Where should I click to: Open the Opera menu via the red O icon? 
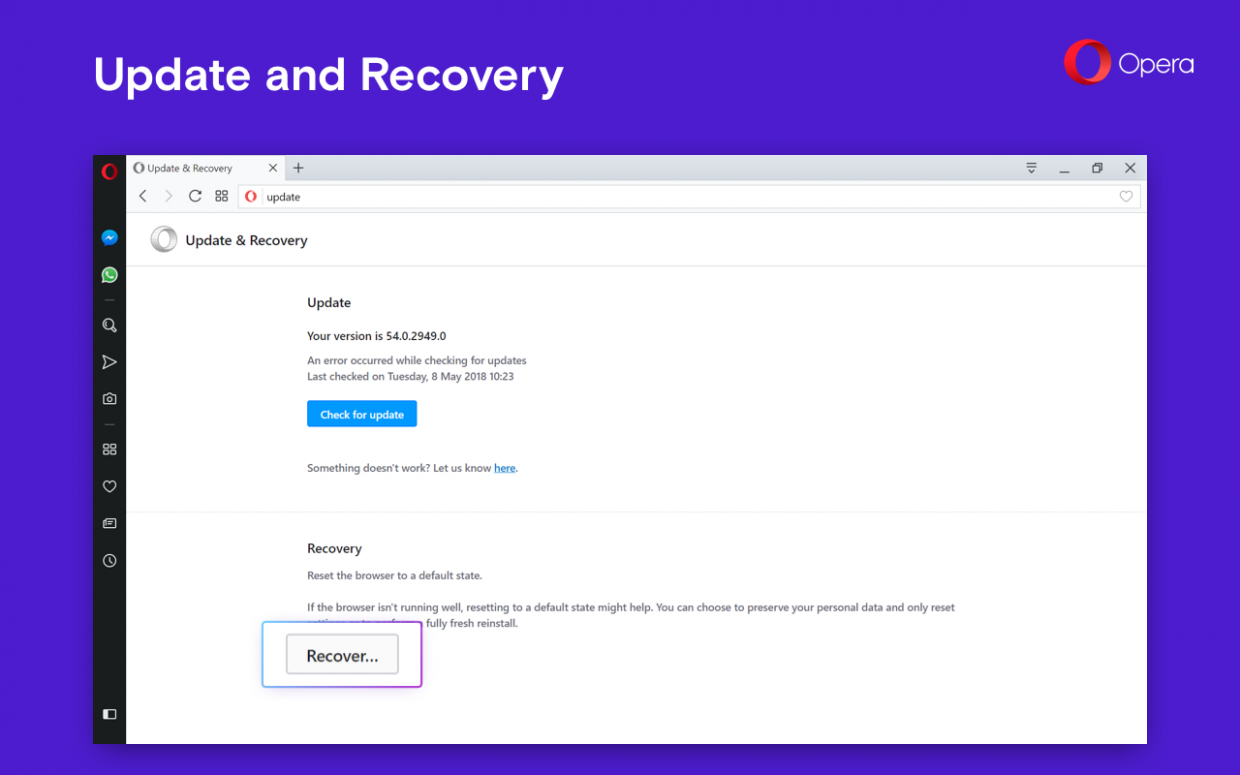[109, 170]
